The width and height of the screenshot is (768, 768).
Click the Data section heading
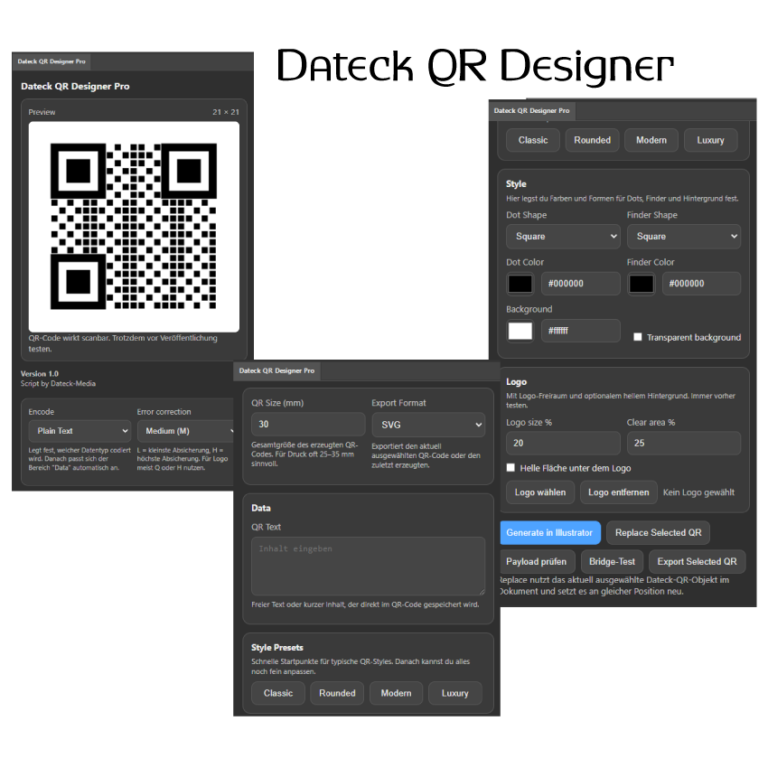point(261,508)
